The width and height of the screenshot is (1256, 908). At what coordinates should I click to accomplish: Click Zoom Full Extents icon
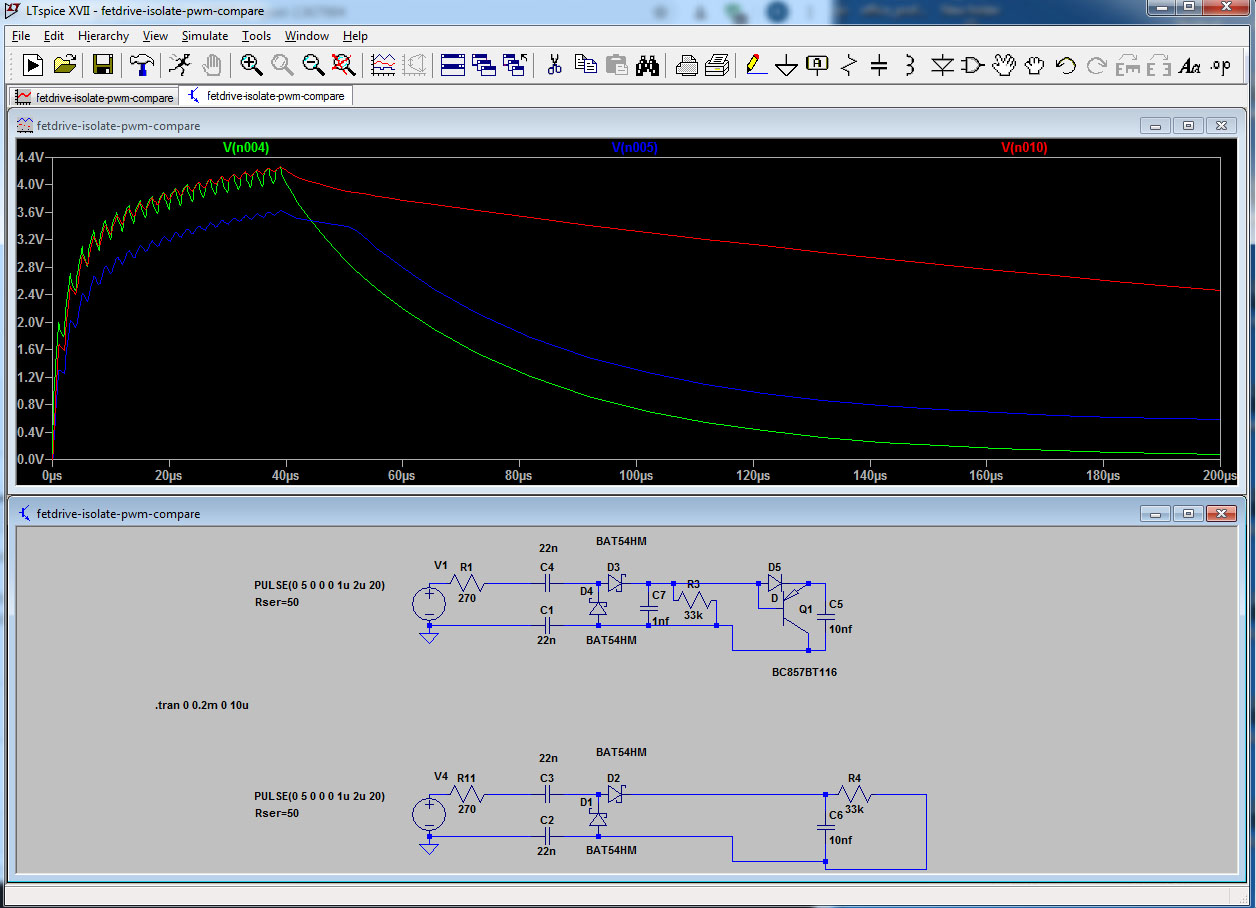point(343,65)
